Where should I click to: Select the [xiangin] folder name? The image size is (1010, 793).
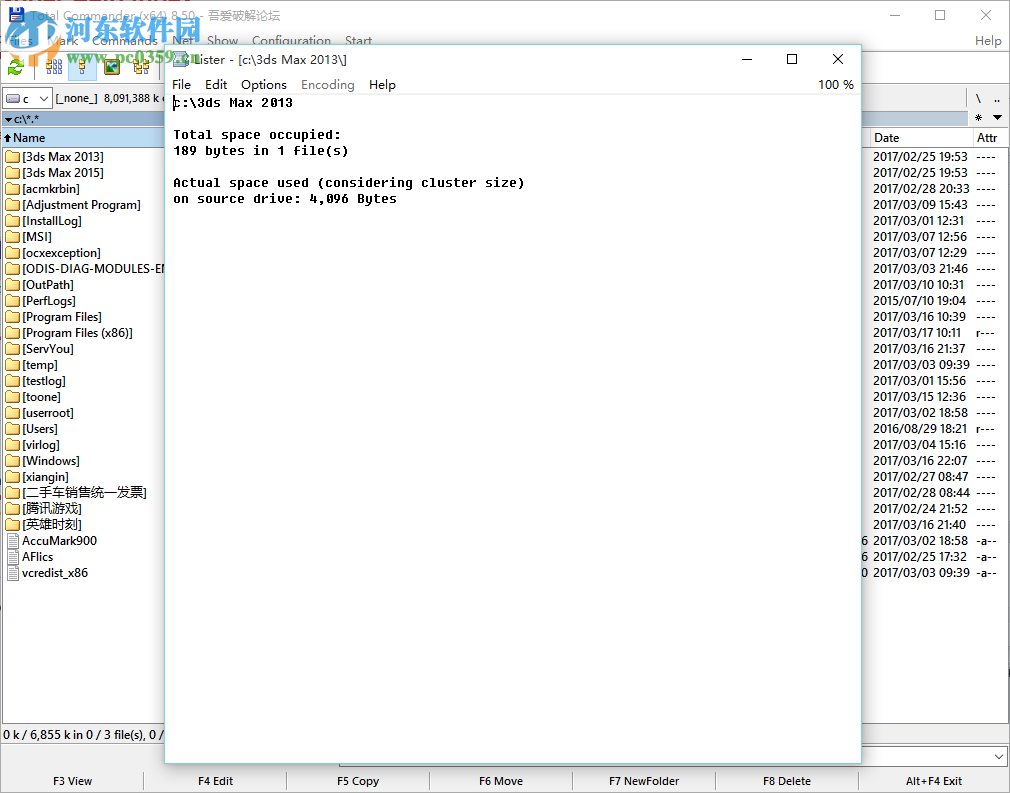(46, 477)
